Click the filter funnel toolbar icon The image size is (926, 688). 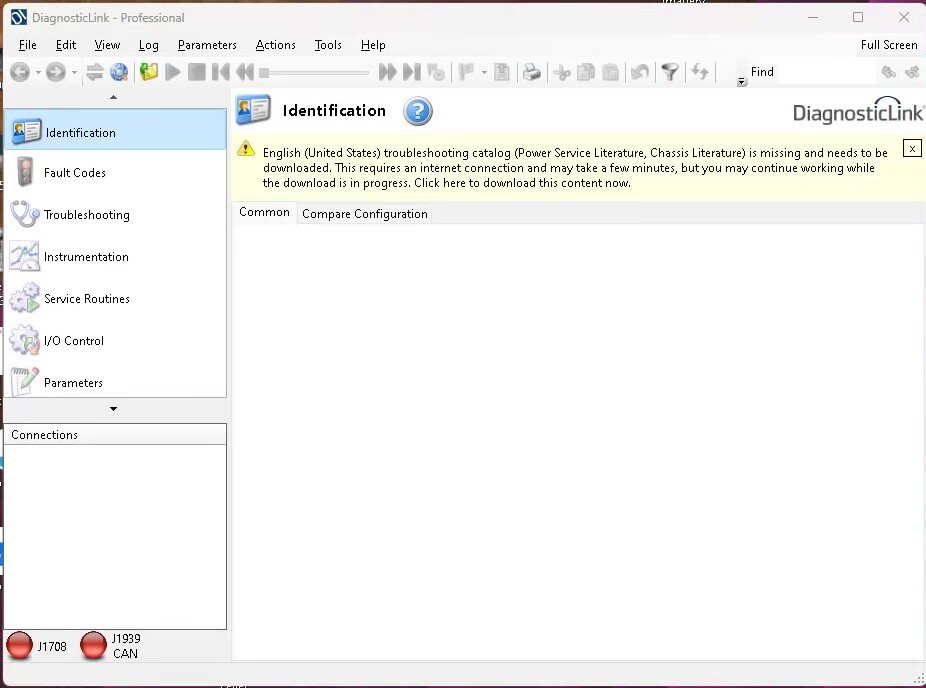coord(670,72)
